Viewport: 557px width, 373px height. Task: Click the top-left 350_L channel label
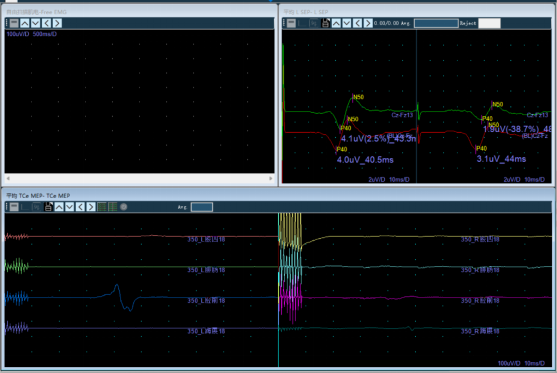[206, 239]
